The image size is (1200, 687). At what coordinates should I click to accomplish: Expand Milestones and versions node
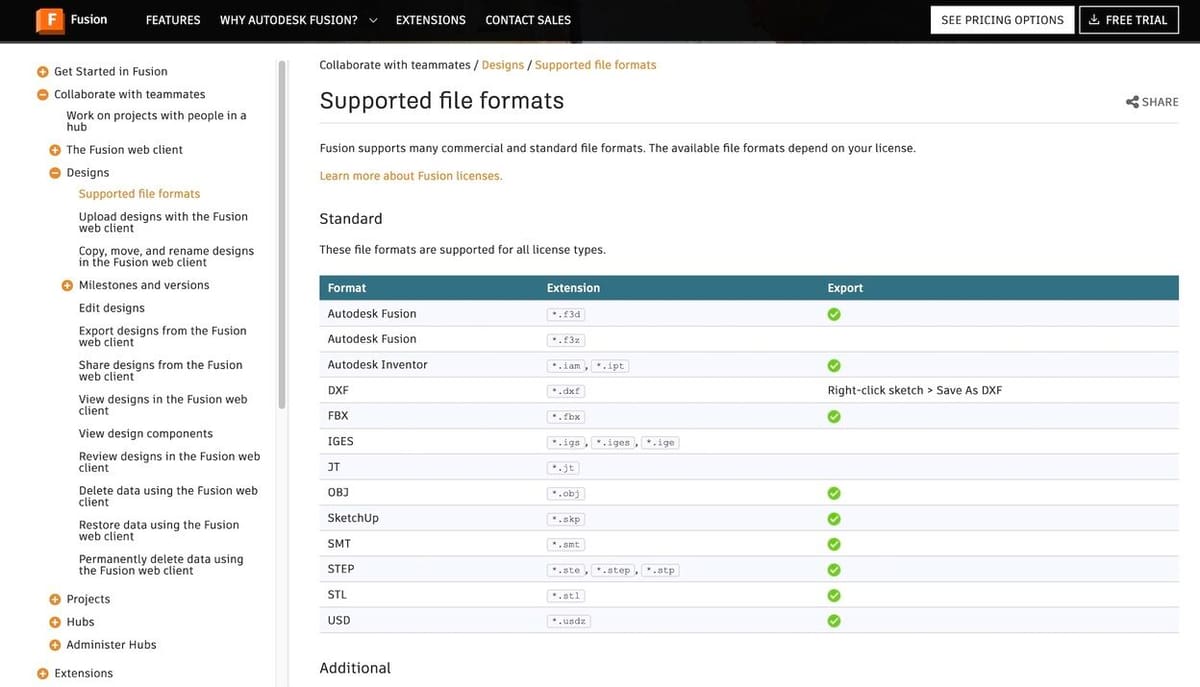pyautogui.click(x=68, y=285)
